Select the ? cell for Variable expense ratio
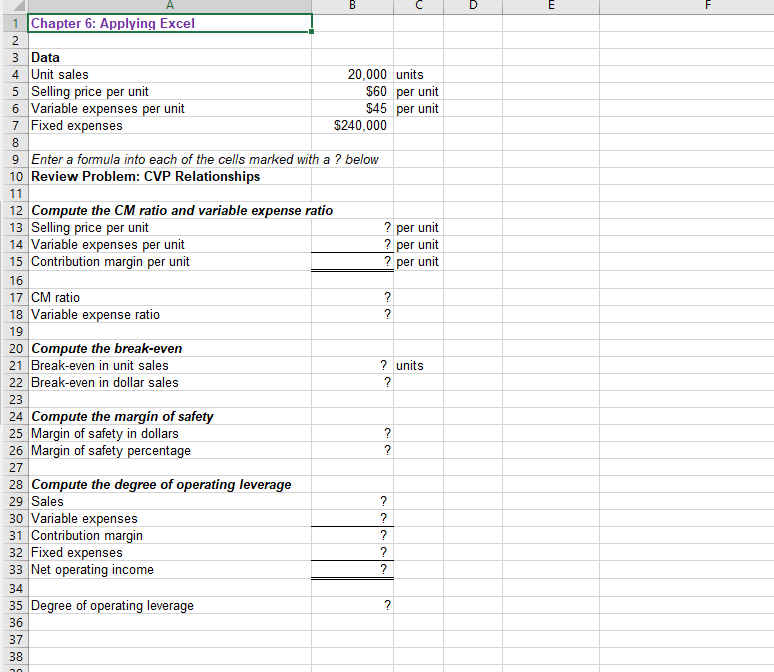 (352, 315)
